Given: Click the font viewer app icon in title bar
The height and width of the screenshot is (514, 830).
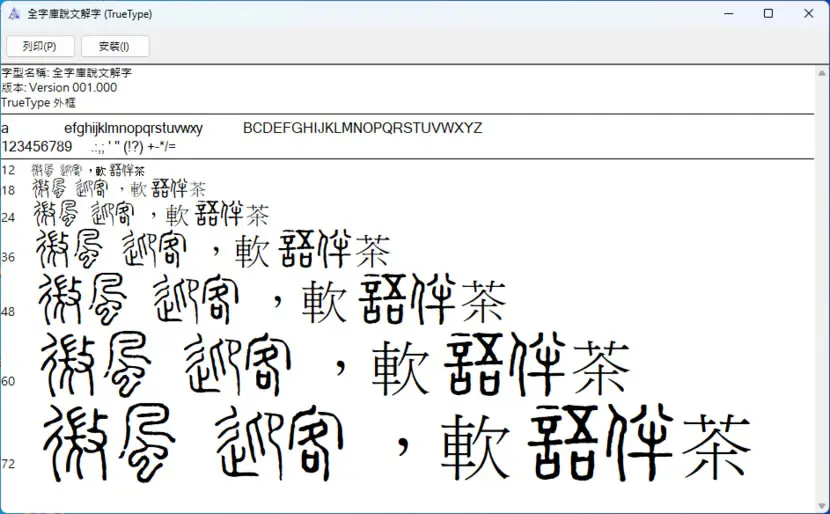Looking at the screenshot, I should pyautogui.click(x=14, y=14).
